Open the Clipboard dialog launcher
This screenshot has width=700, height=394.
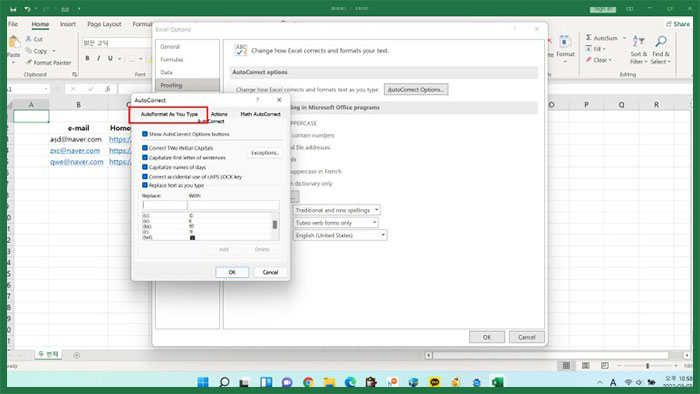pos(74,74)
